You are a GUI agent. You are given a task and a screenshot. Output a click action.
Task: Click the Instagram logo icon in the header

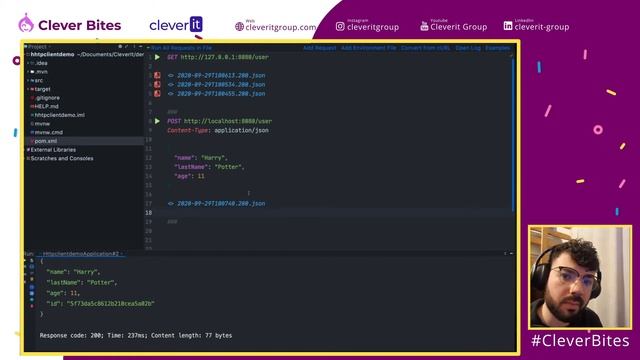(340, 27)
